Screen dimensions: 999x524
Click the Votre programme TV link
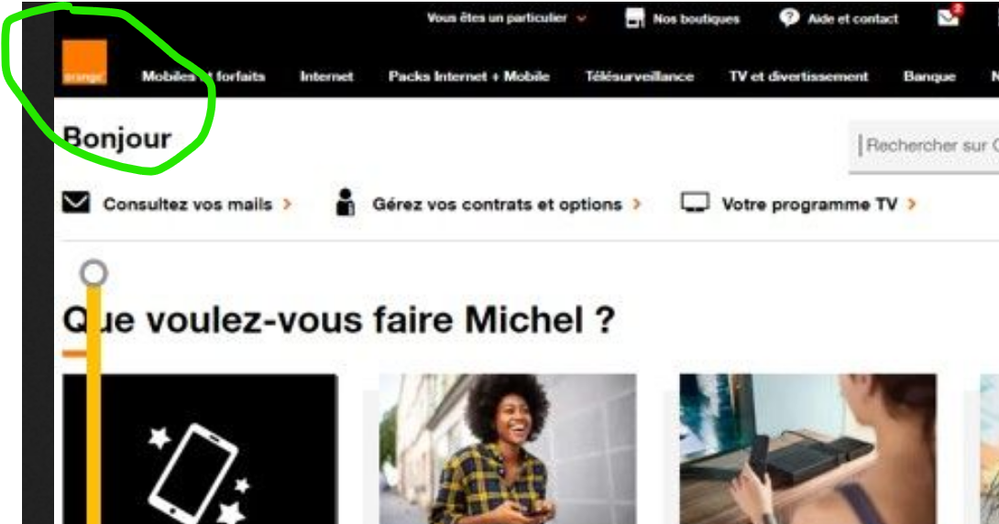tap(809, 204)
